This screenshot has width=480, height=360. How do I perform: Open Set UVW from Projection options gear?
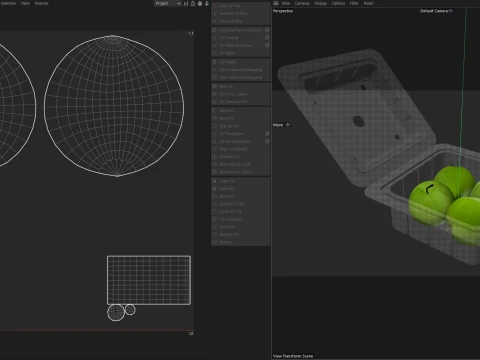tap(267, 30)
